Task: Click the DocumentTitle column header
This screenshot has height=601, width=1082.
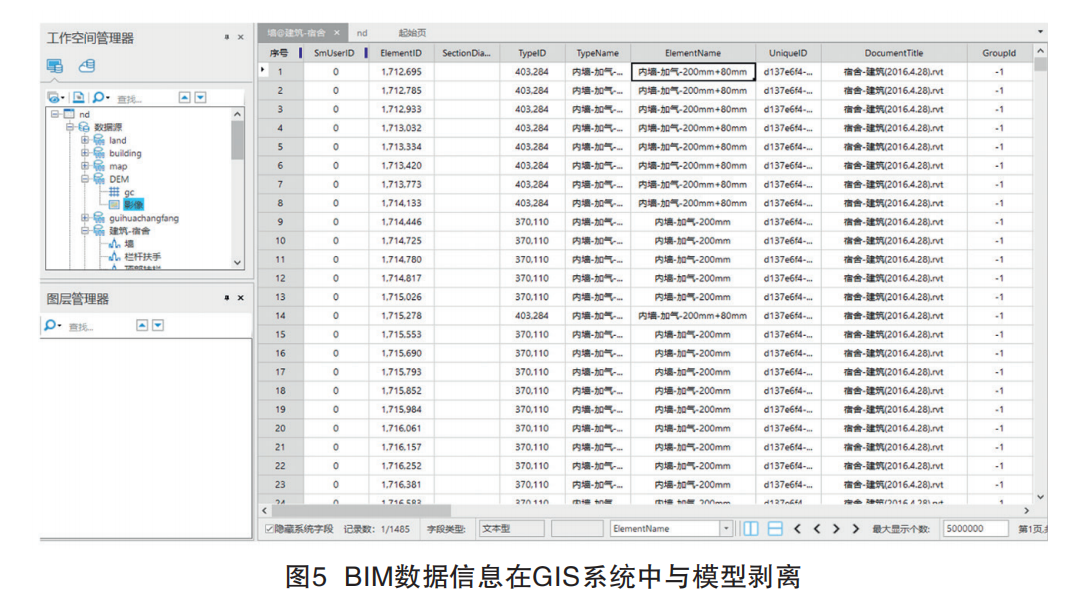Action: (894, 52)
